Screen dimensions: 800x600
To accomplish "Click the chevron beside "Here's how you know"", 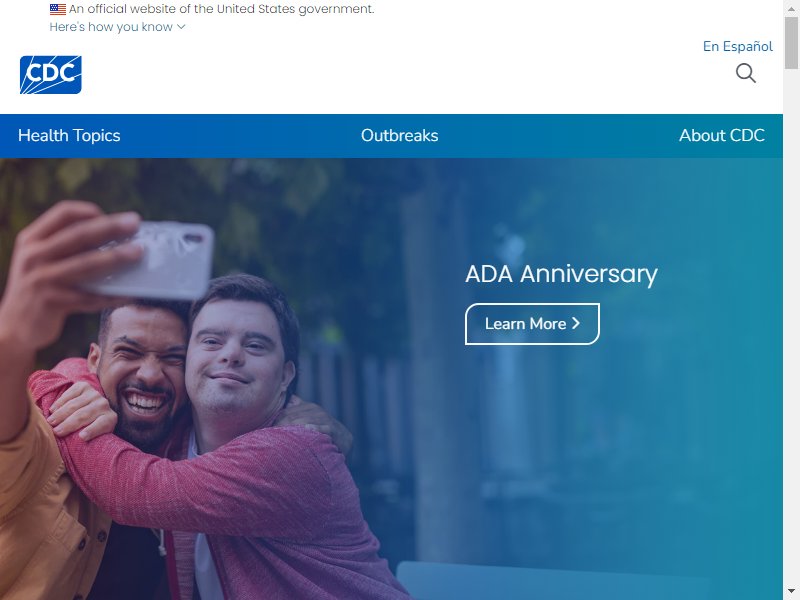I will (181, 27).
